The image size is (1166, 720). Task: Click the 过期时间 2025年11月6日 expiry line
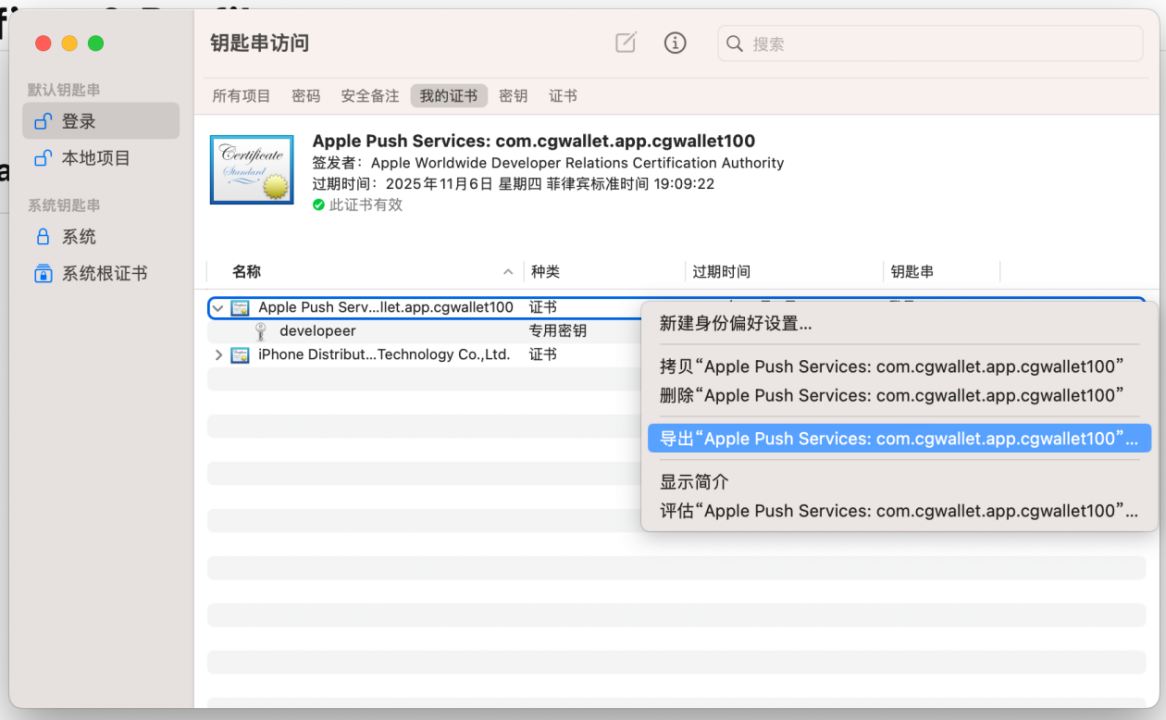513,184
